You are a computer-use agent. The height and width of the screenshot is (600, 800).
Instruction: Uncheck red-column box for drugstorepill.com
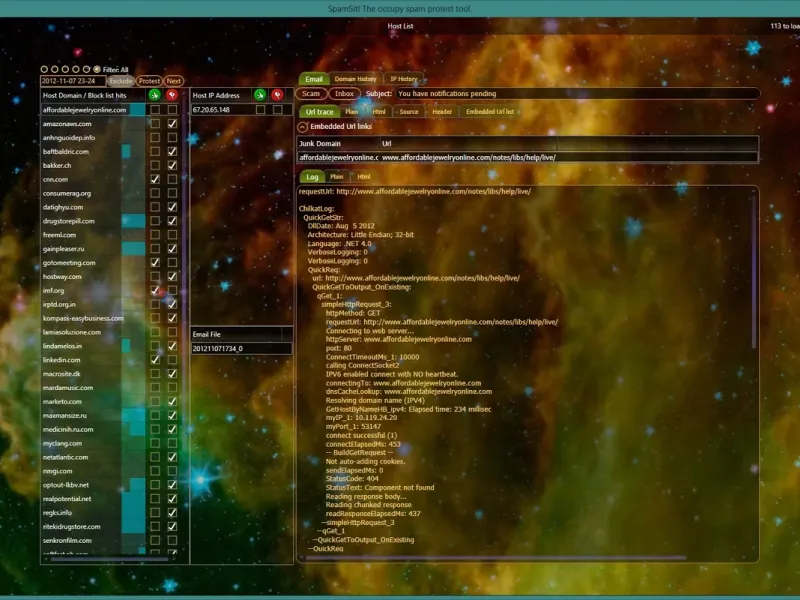[x=172, y=221]
